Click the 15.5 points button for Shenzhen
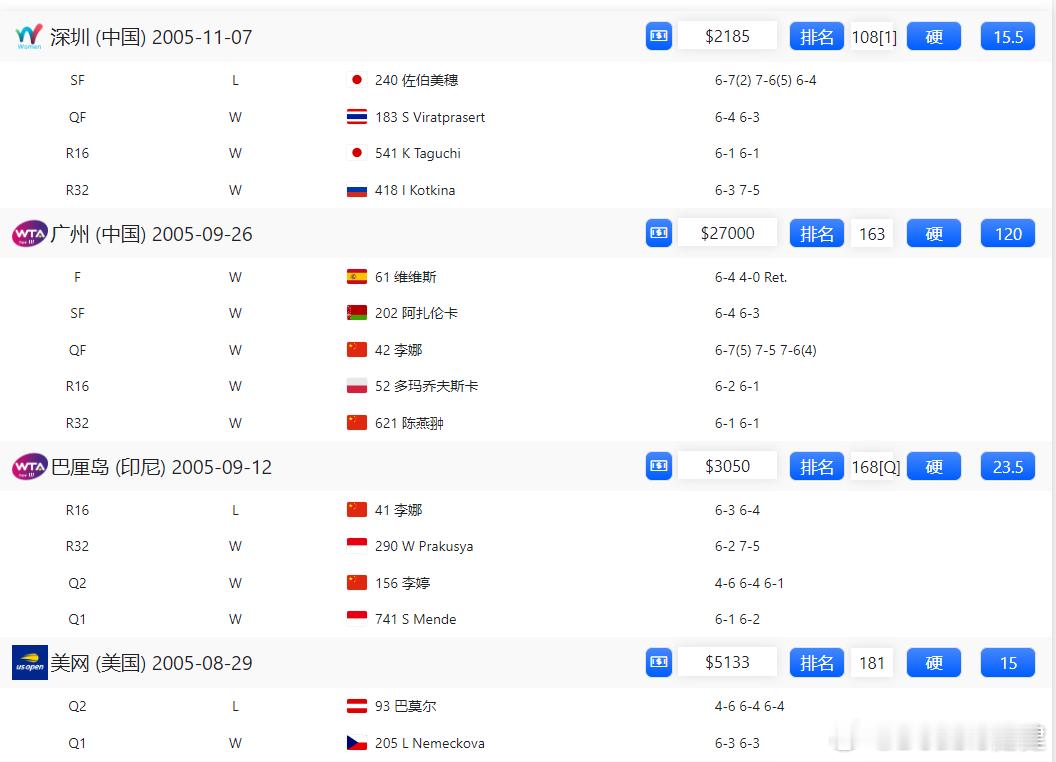The height and width of the screenshot is (762, 1056). pos(1008,36)
